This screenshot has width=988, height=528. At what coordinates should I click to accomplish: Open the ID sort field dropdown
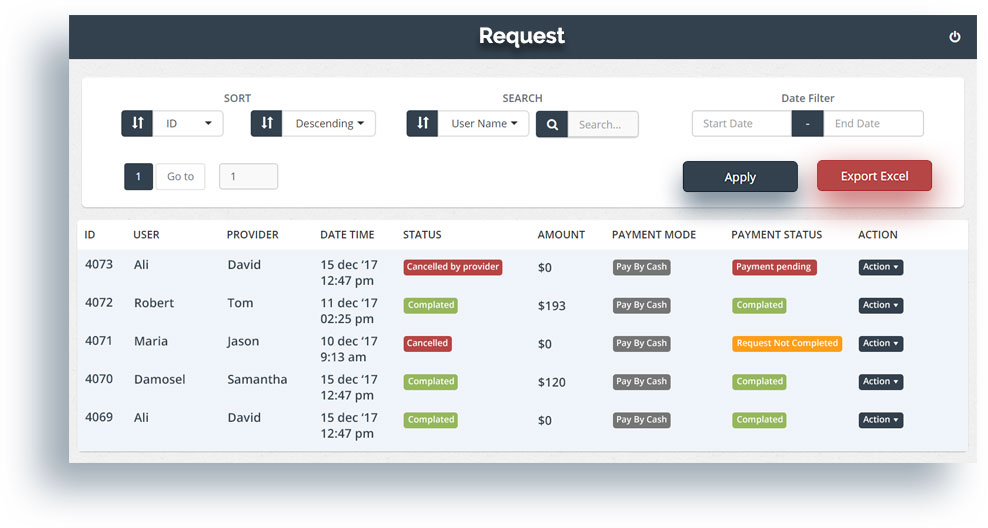pyautogui.click(x=188, y=123)
